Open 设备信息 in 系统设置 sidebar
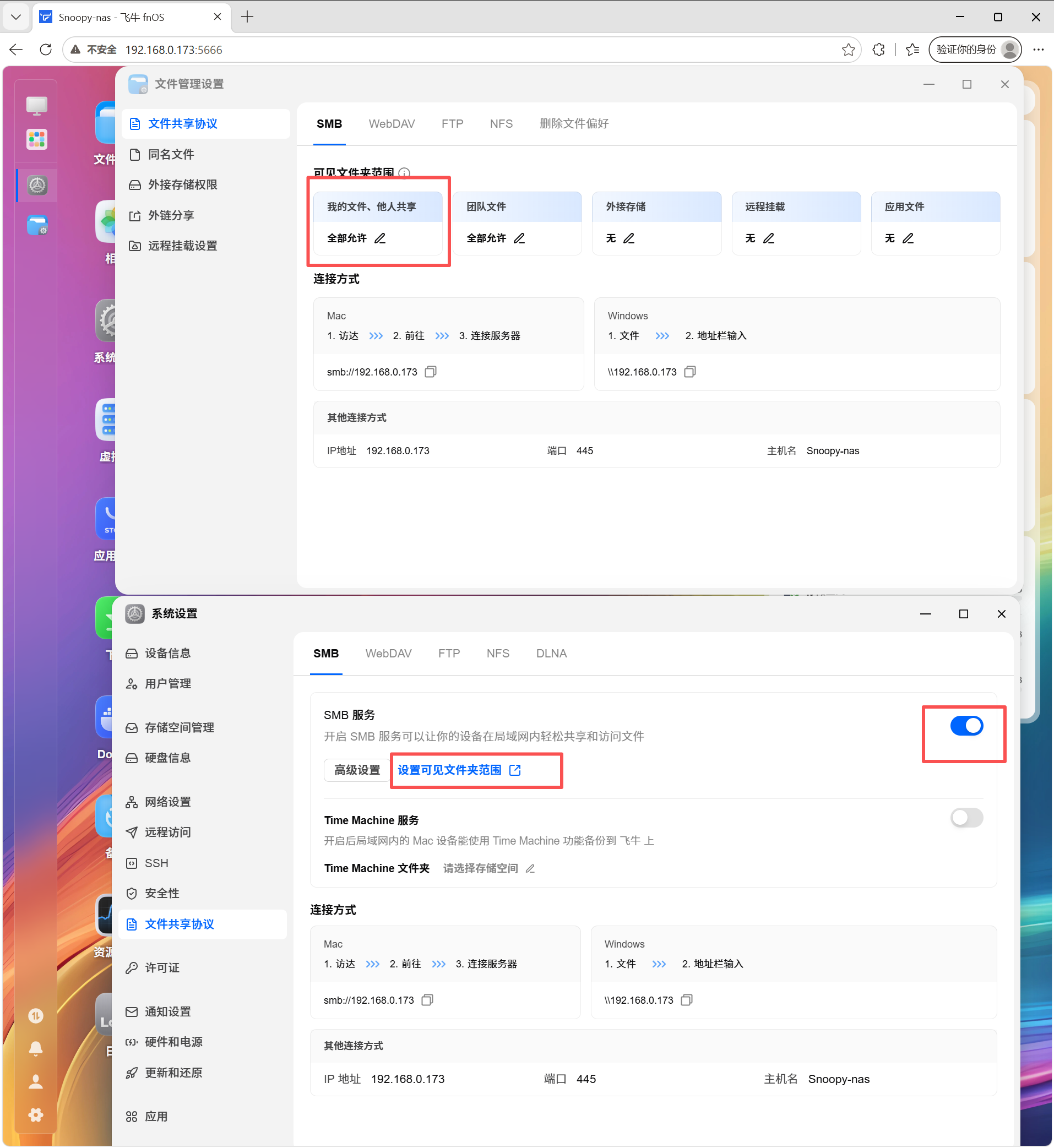Image resolution: width=1054 pixels, height=1148 pixels. (x=203, y=654)
